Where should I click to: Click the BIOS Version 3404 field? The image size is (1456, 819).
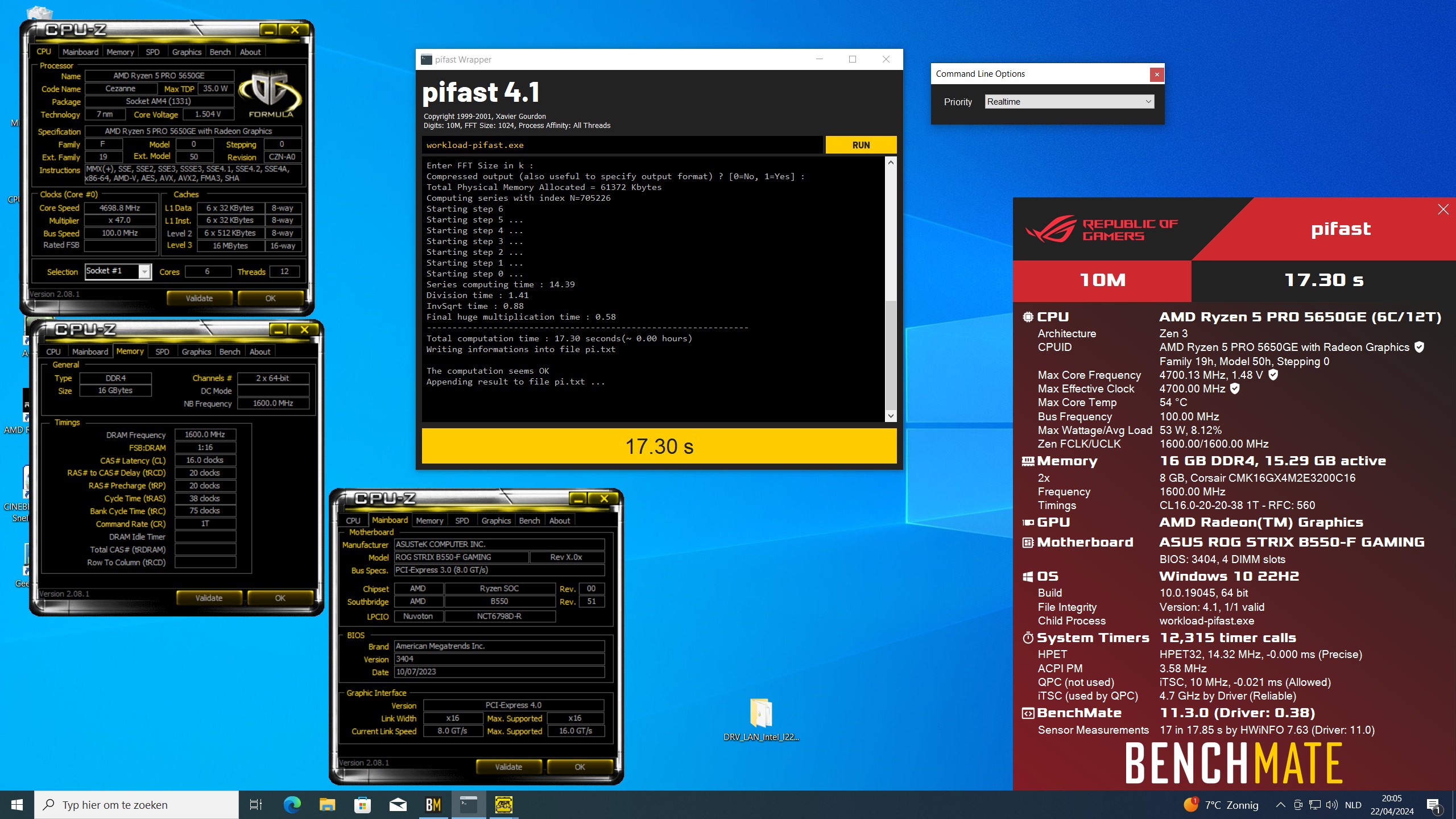[499, 659]
